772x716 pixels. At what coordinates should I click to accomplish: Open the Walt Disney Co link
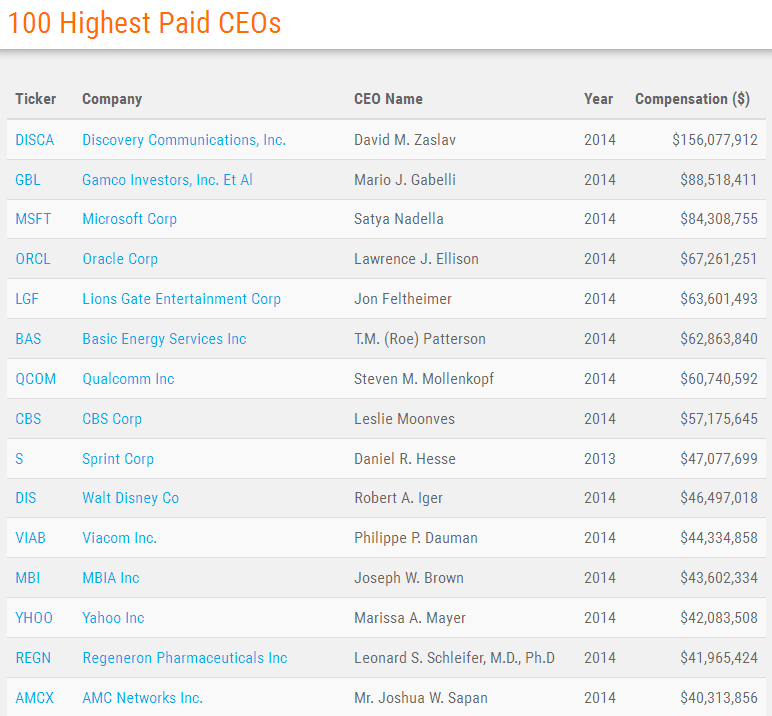[x=130, y=498]
